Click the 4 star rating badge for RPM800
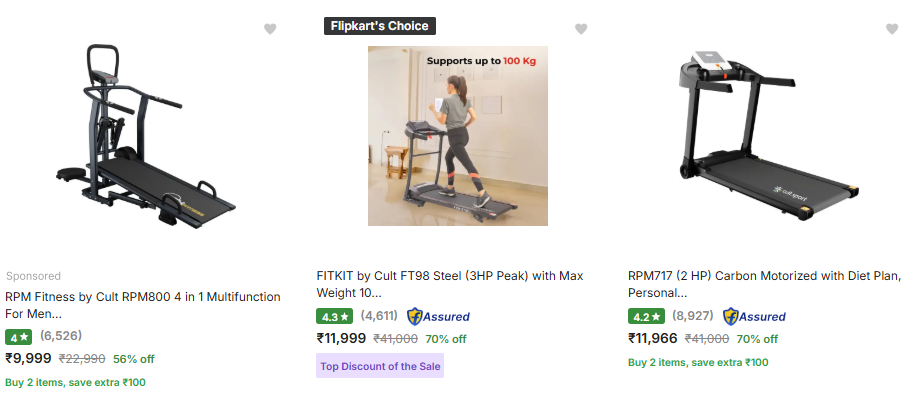The image size is (912, 398). pos(19,337)
